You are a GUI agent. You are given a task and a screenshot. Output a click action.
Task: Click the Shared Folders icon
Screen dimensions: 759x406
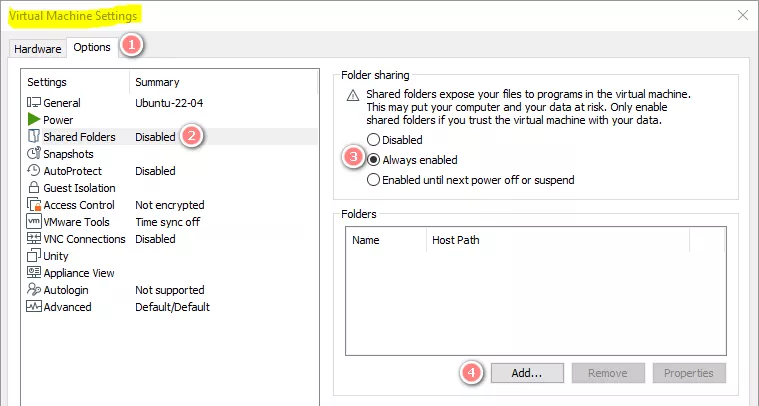(34, 136)
